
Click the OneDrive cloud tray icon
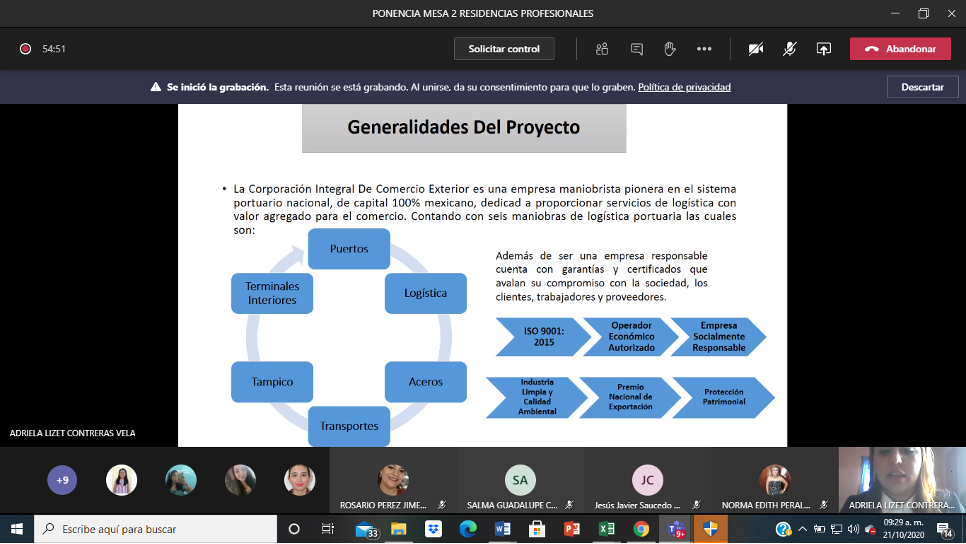(x=871, y=529)
